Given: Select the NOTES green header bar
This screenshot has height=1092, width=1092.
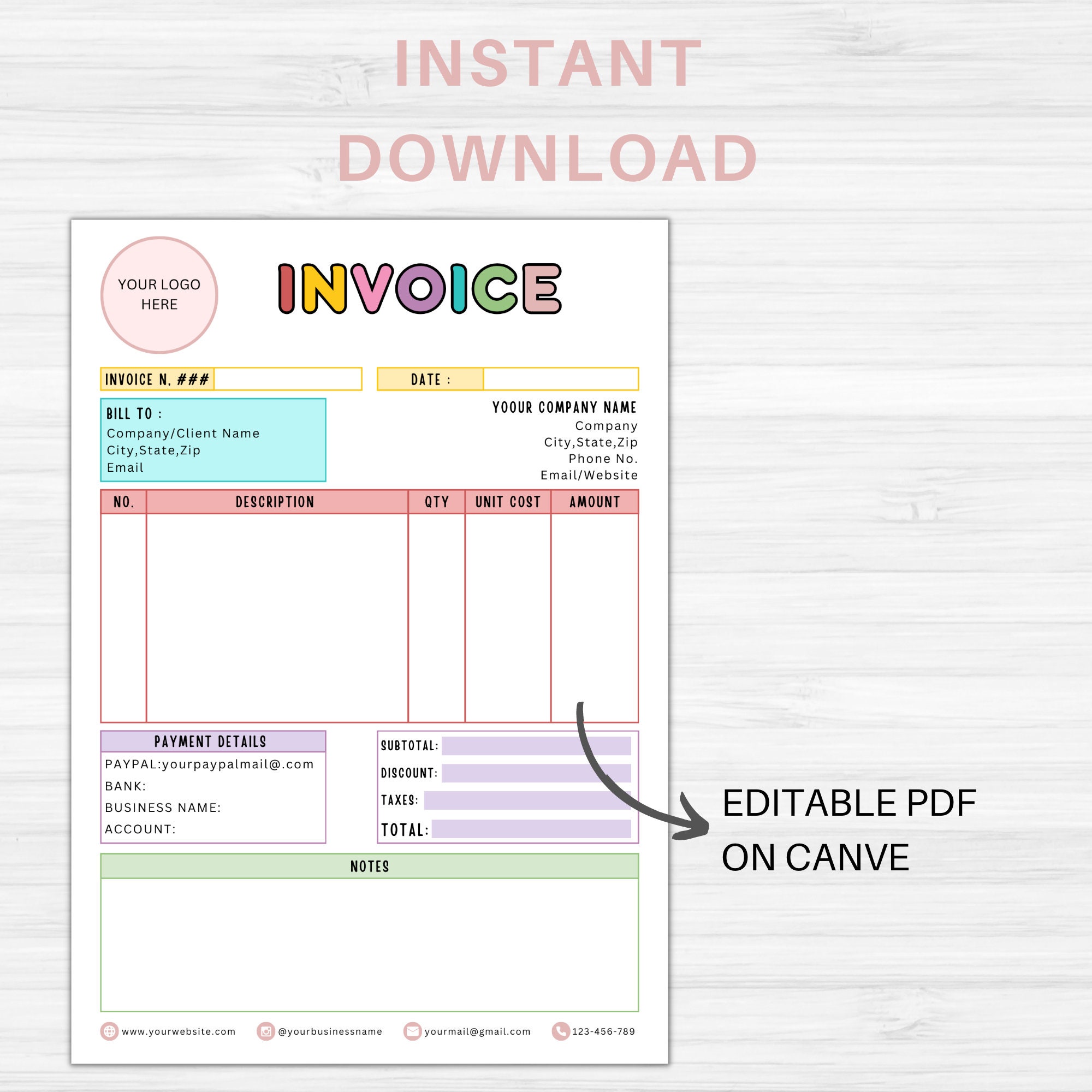Looking at the screenshot, I should pyautogui.click(x=369, y=867).
